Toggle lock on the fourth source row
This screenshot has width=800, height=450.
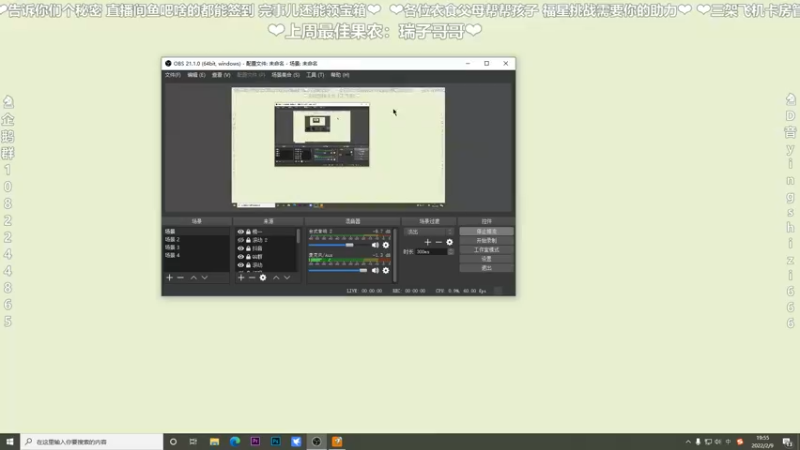(x=248, y=257)
